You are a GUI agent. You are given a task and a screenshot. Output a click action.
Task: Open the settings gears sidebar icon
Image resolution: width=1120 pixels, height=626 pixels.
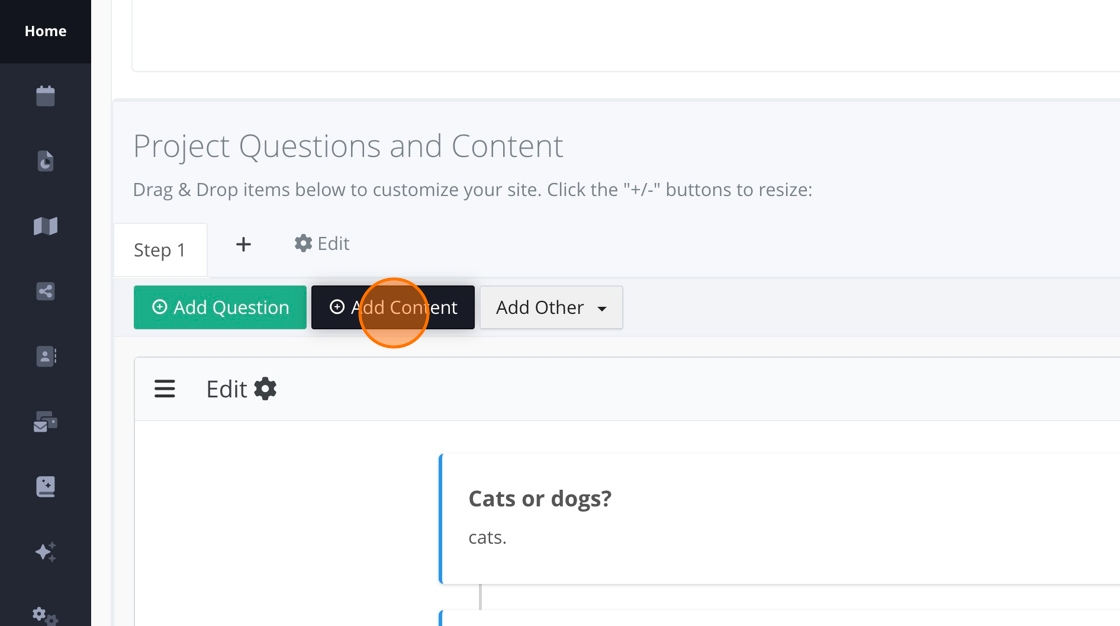click(x=45, y=615)
